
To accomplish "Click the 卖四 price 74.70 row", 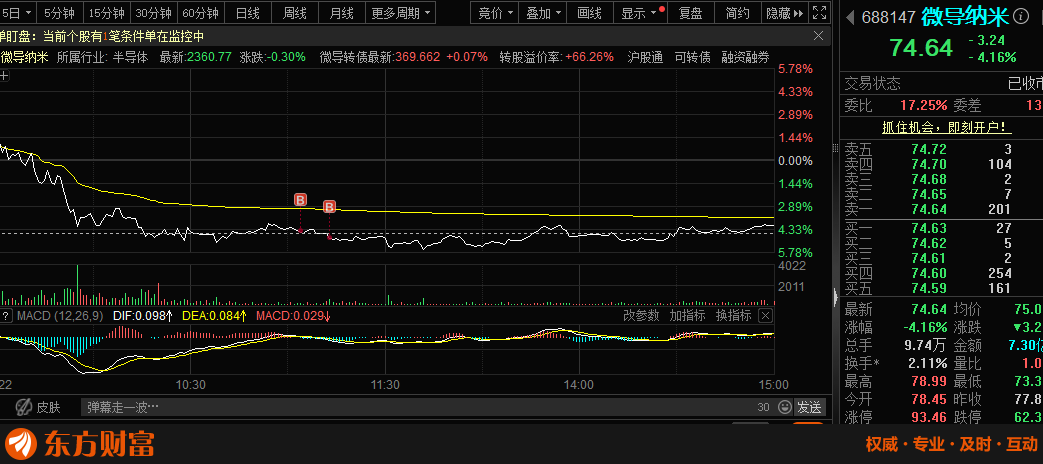I will [929, 164].
